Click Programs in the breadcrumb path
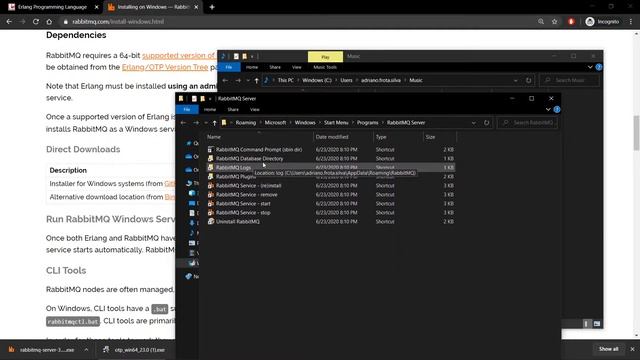Image resolution: width=640 pixels, height=360 pixels. click(x=367, y=122)
